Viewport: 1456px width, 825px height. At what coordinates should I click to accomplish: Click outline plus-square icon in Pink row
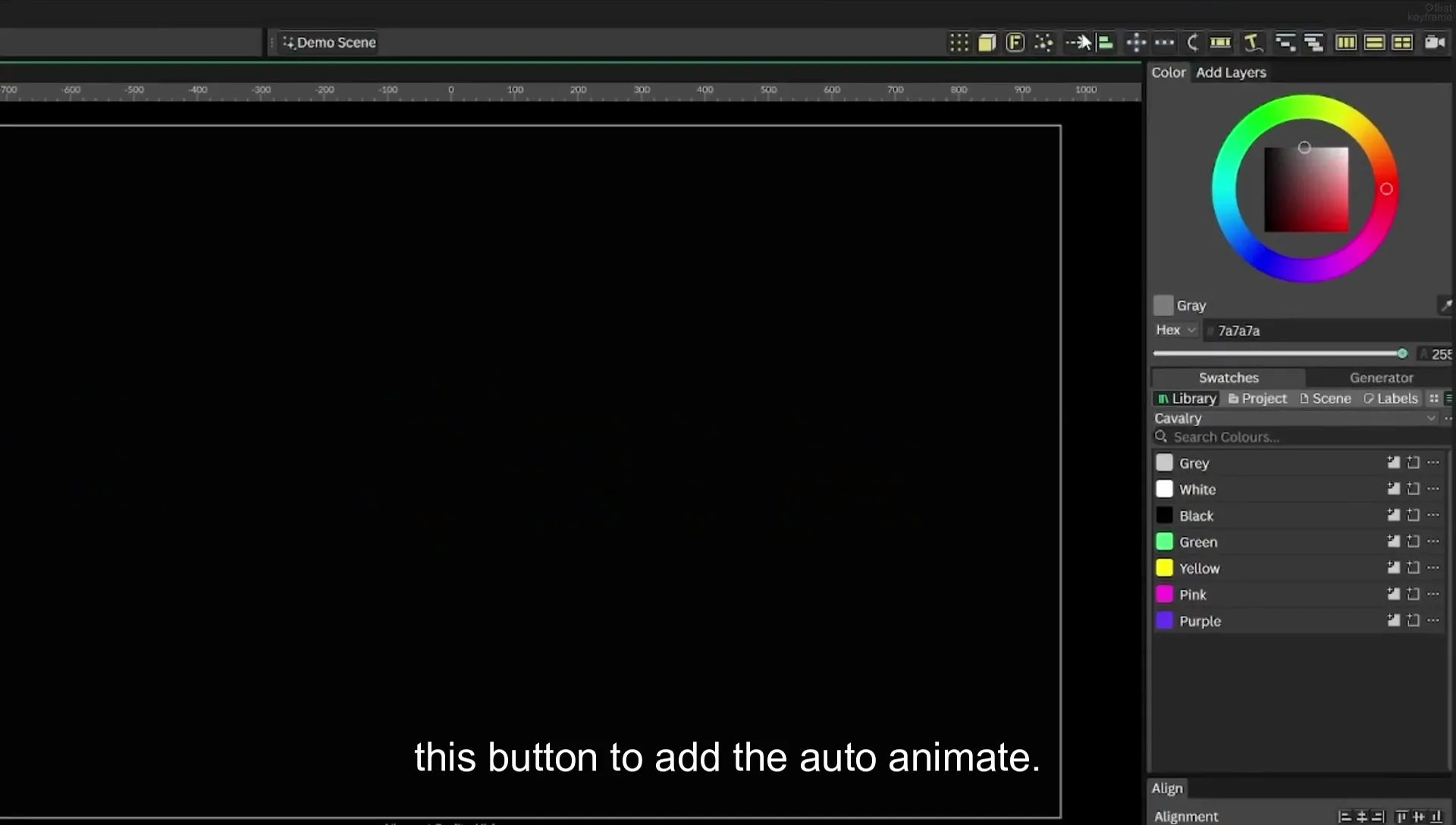coord(1414,594)
